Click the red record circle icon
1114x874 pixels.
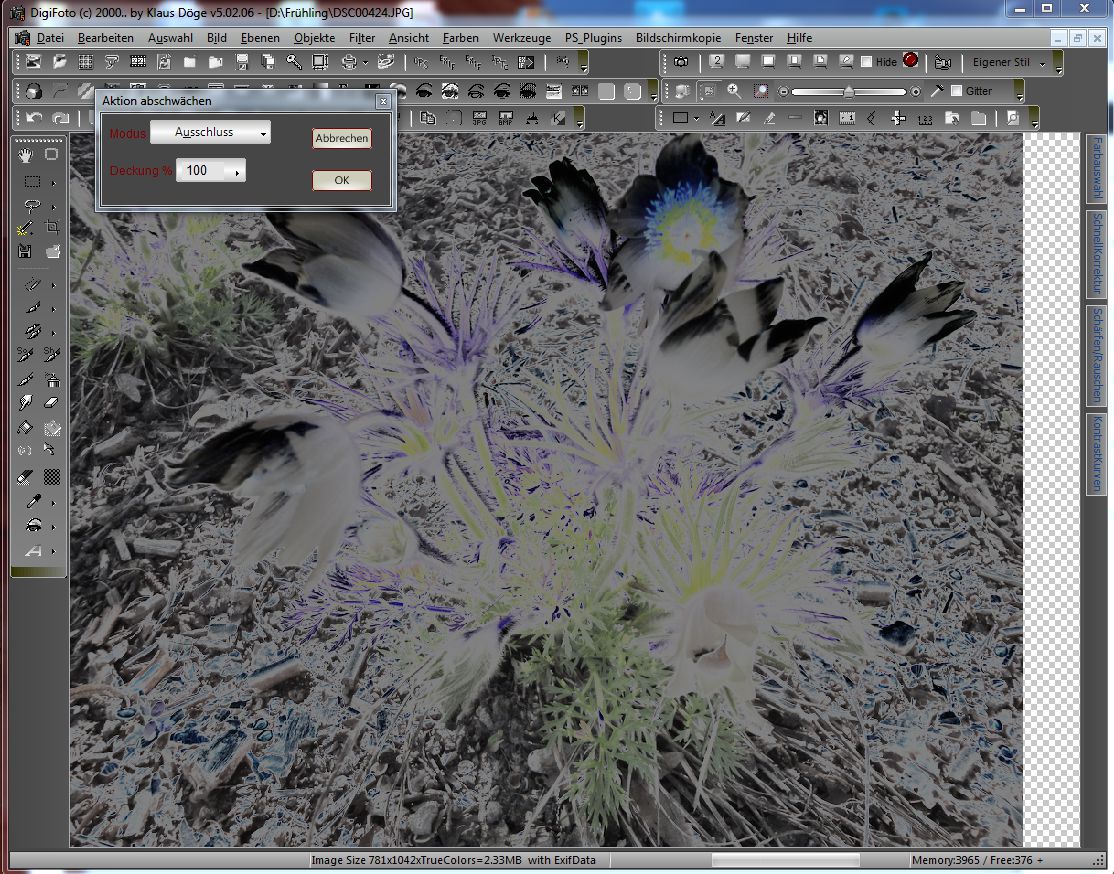tap(910, 61)
